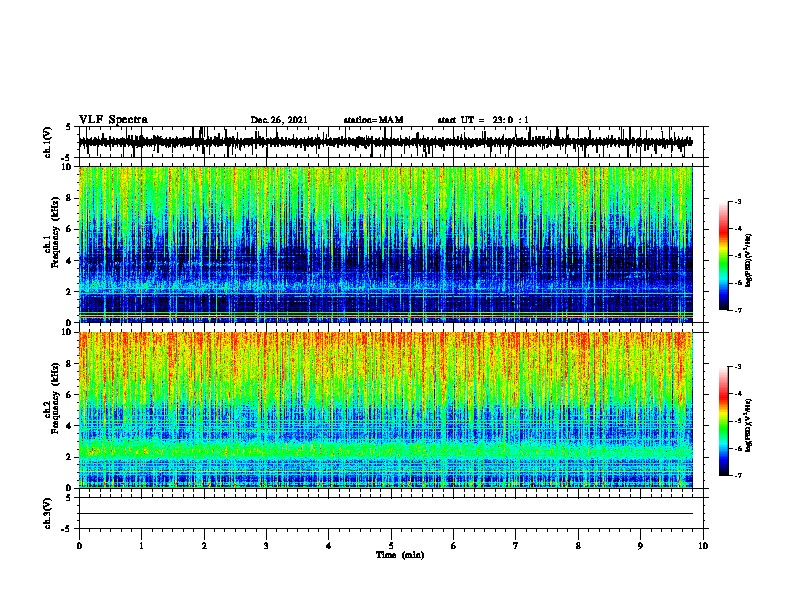Click ch.2 frequency axis tick "6"
The width and height of the screenshot is (792, 612).
pos(69,395)
